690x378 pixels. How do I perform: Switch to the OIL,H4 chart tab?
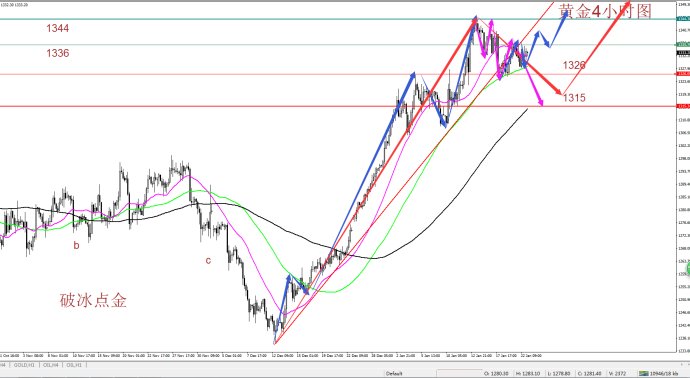click(51, 365)
